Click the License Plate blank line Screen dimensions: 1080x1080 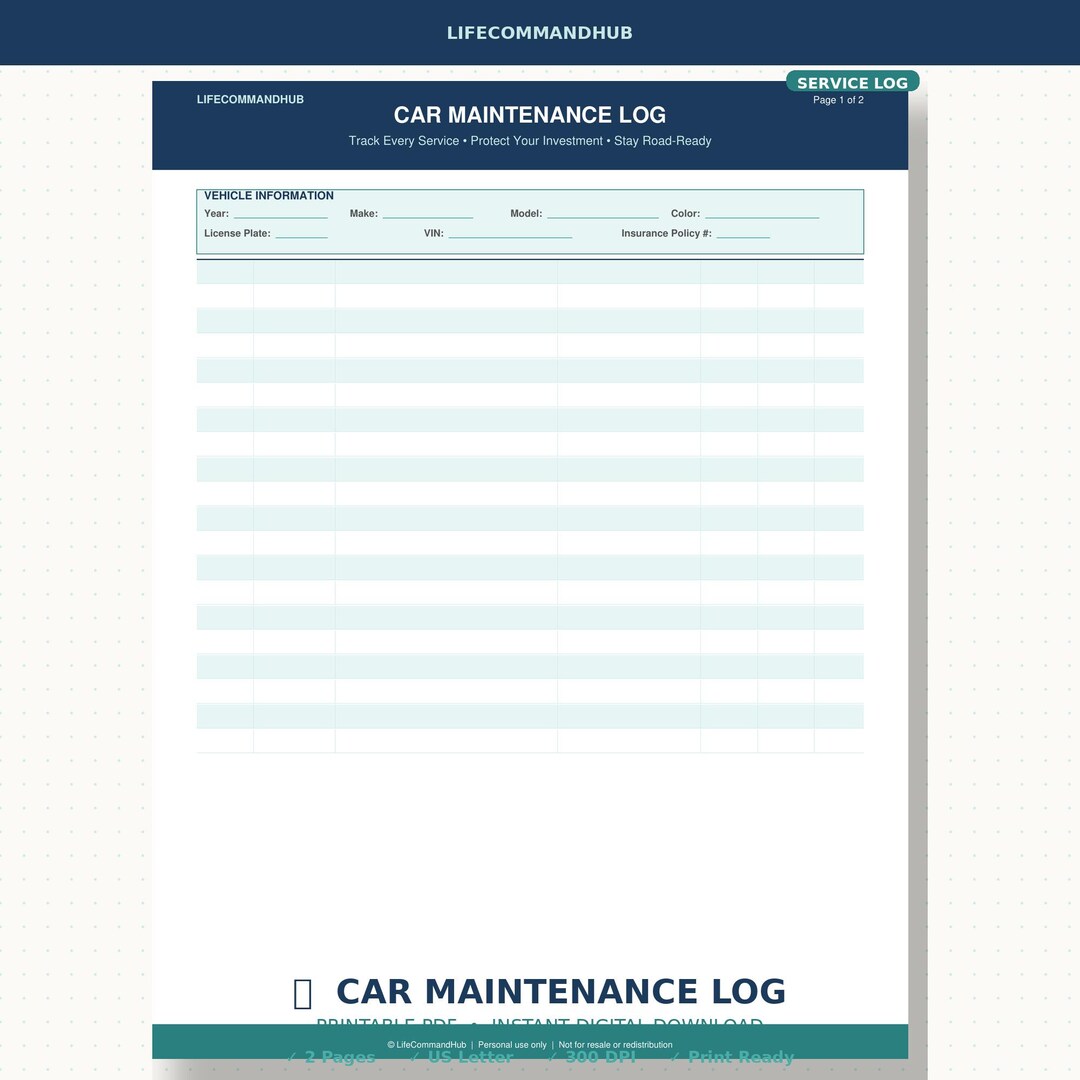pyautogui.click(x=301, y=237)
